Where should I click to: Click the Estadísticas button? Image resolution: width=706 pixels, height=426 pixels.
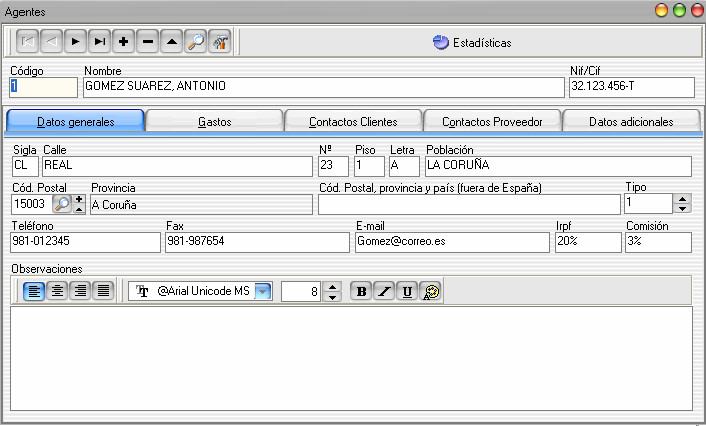point(472,43)
